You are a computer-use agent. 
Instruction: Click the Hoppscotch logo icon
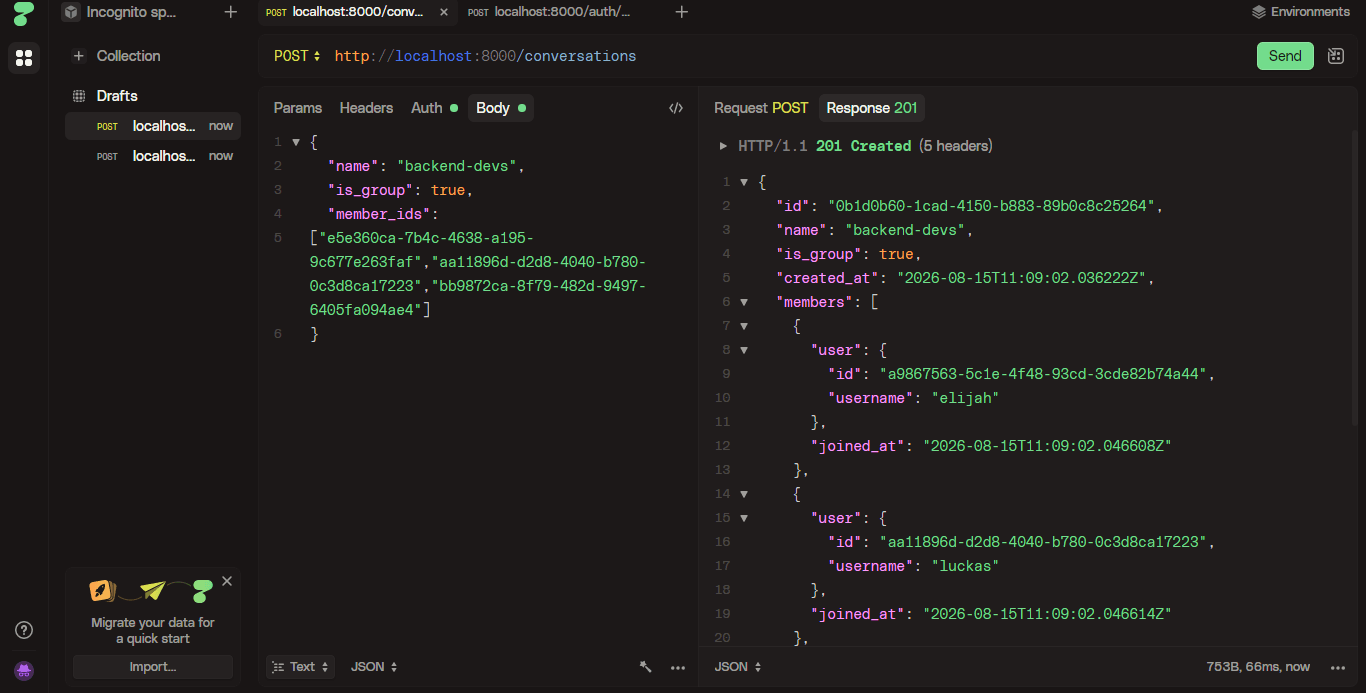(x=24, y=13)
